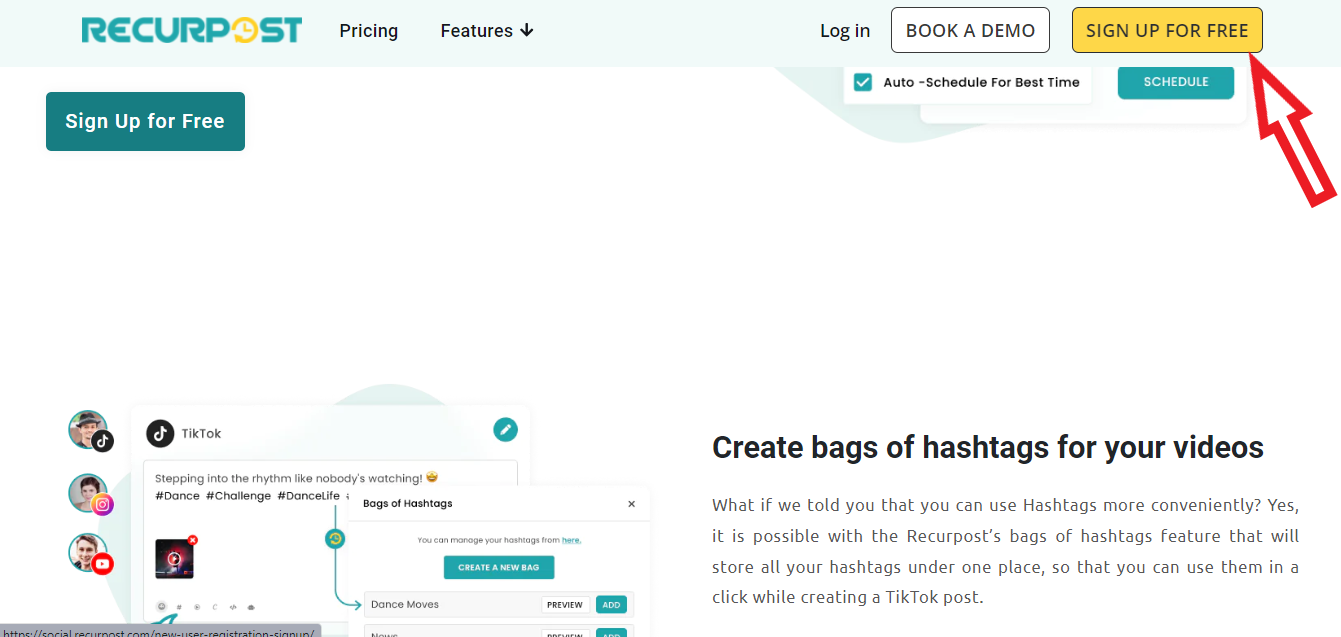1341x637 pixels.
Task: Click the 'Bags of Hashtags' dialog title
Action: pyautogui.click(x=407, y=503)
